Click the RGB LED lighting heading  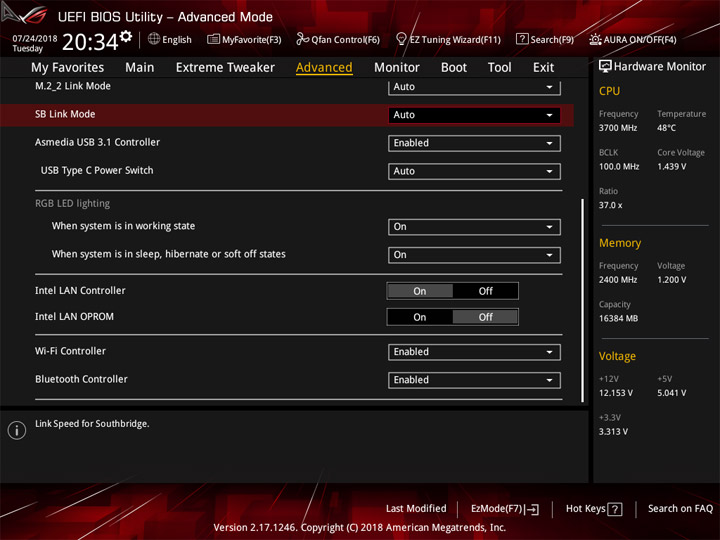[x=73, y=203]
